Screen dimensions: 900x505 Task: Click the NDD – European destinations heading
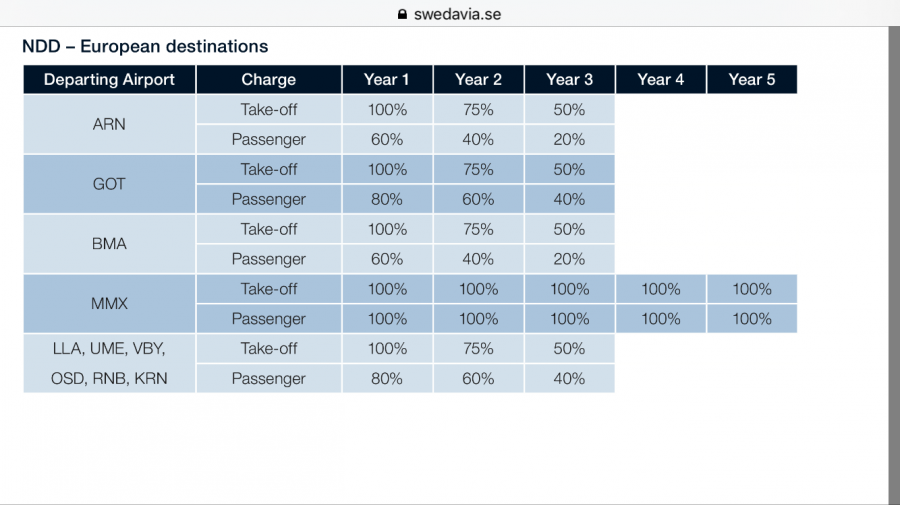(145, 46)
